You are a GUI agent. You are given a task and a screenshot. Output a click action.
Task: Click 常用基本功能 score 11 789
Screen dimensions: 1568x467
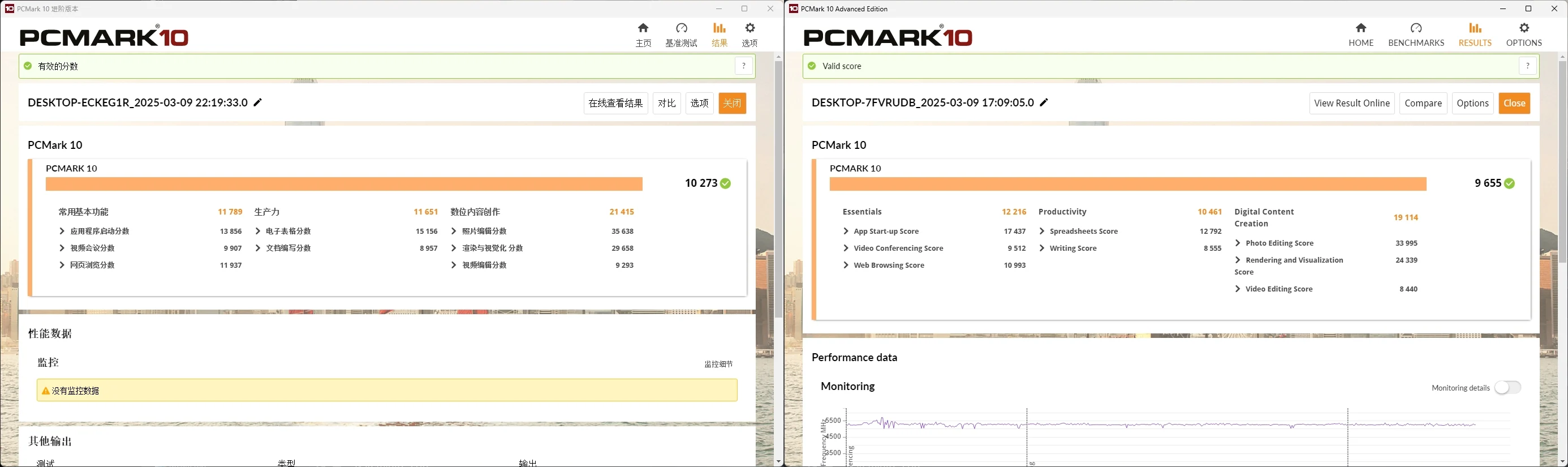(x=230, y=212)
